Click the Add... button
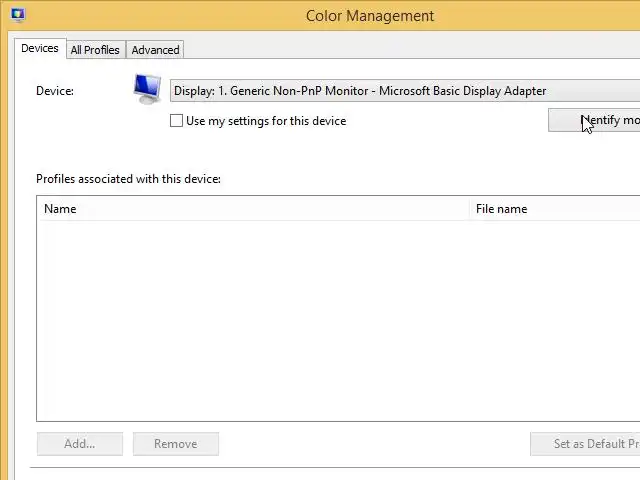Image resolution: width=640 pixels, height=480 pixels. (x=80, y=444)
